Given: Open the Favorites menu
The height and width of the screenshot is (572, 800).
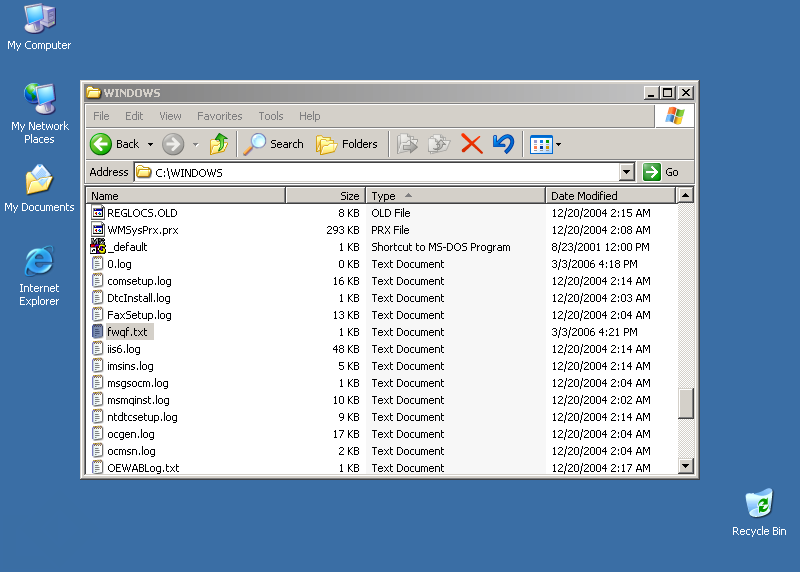Looking at the screenshot, I should tap(219, 116).
